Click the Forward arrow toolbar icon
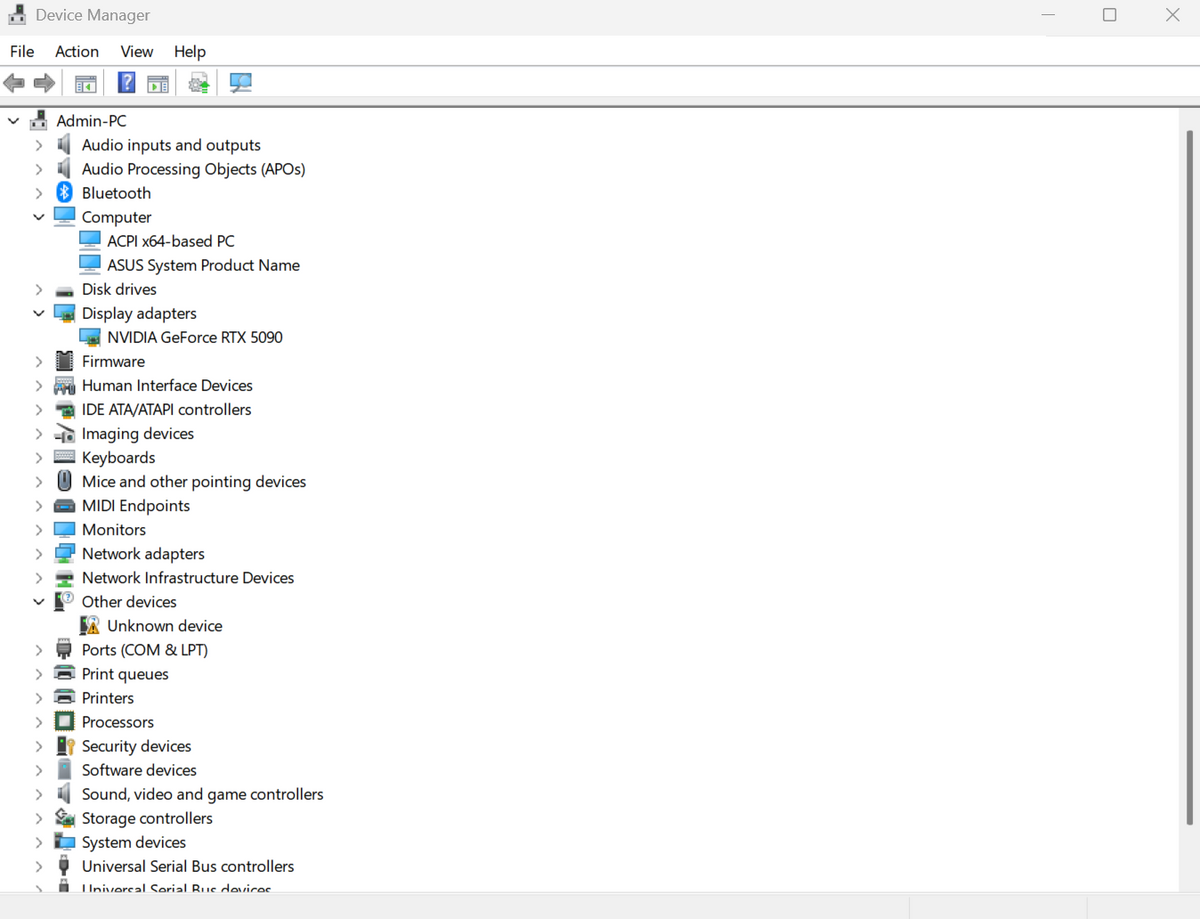The height and width of the screenshot is (919, 1200). 43,83
